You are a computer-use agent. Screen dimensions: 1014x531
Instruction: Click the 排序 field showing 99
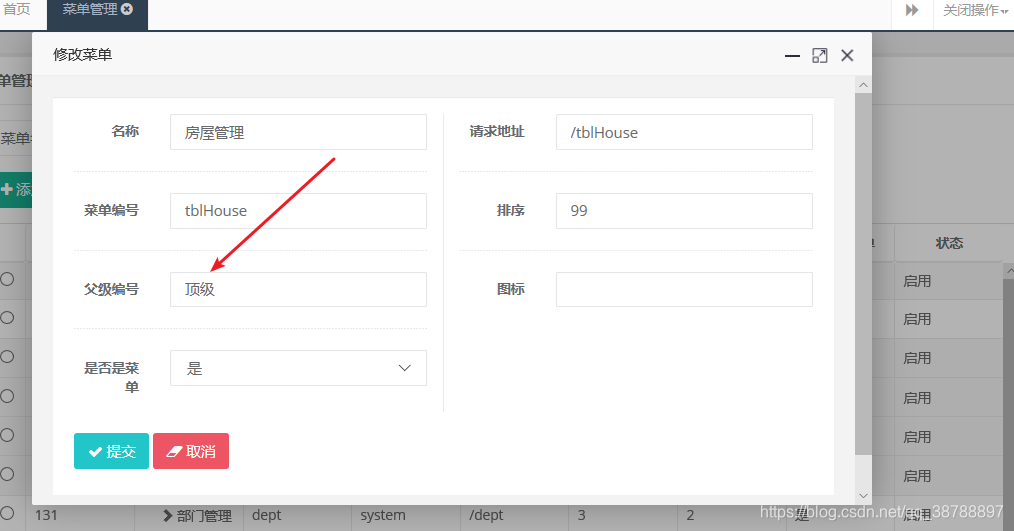[684, 211]
